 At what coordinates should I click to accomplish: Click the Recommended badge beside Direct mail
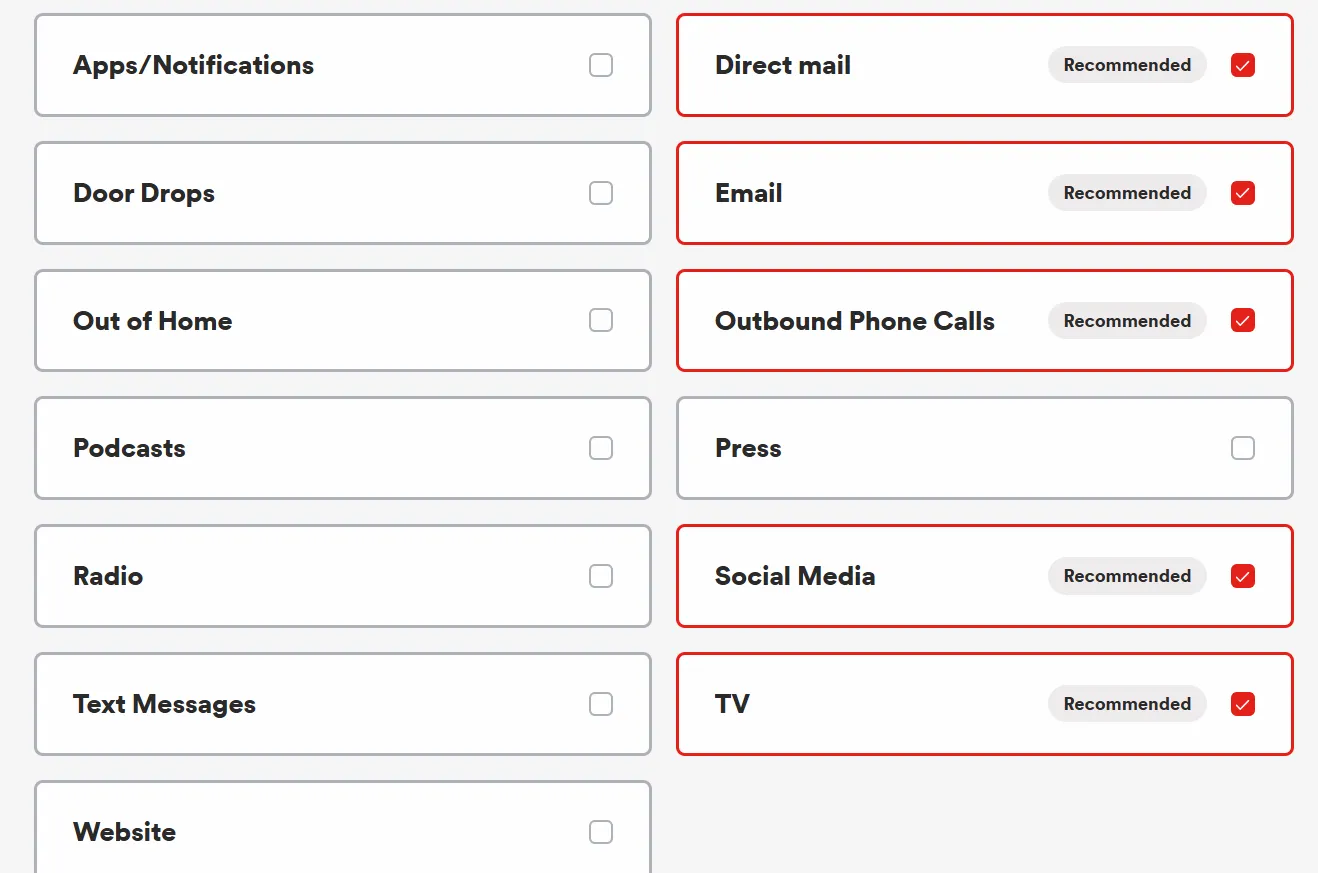[1127, 65]
